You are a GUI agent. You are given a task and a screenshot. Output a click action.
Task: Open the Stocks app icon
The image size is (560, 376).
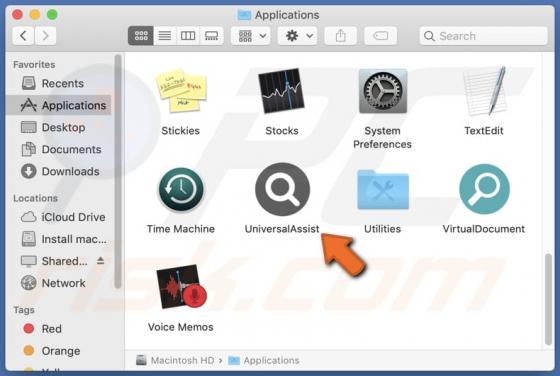pyautogui.click(x=281, y=91)
